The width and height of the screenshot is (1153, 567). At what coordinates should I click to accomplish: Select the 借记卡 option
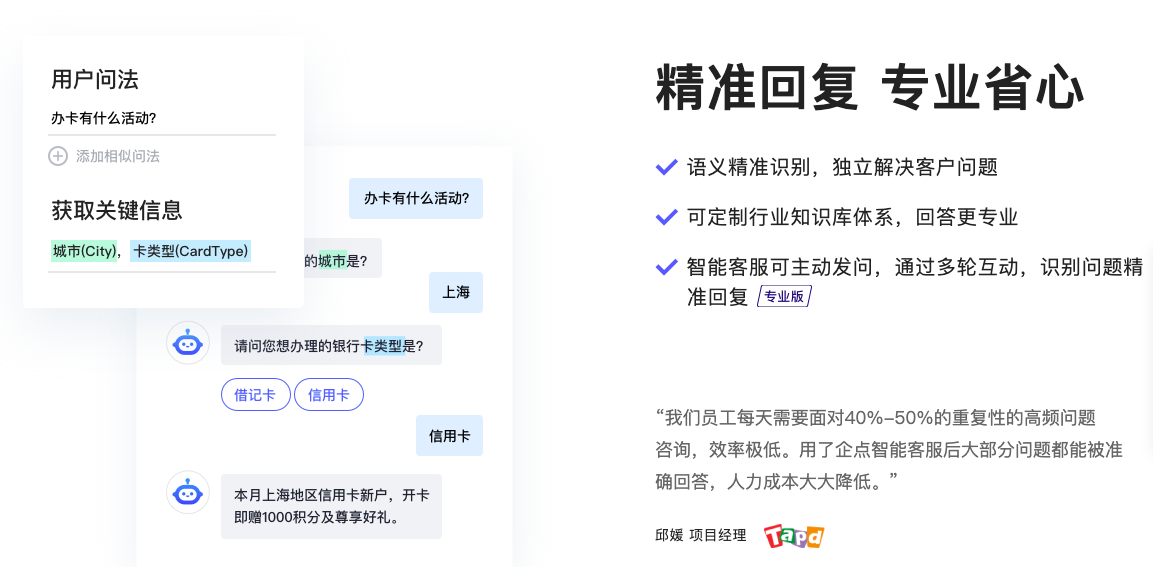(255, 395)
